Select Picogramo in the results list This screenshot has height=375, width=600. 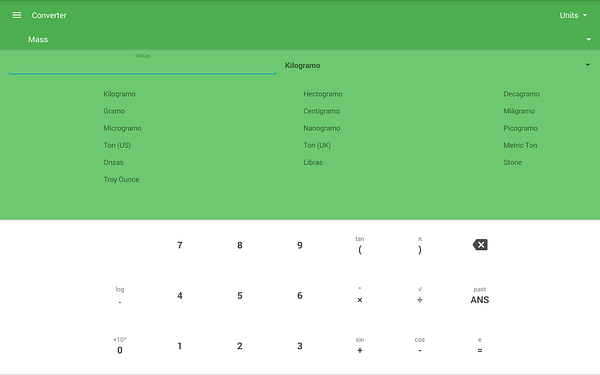[x=520, y=128]
